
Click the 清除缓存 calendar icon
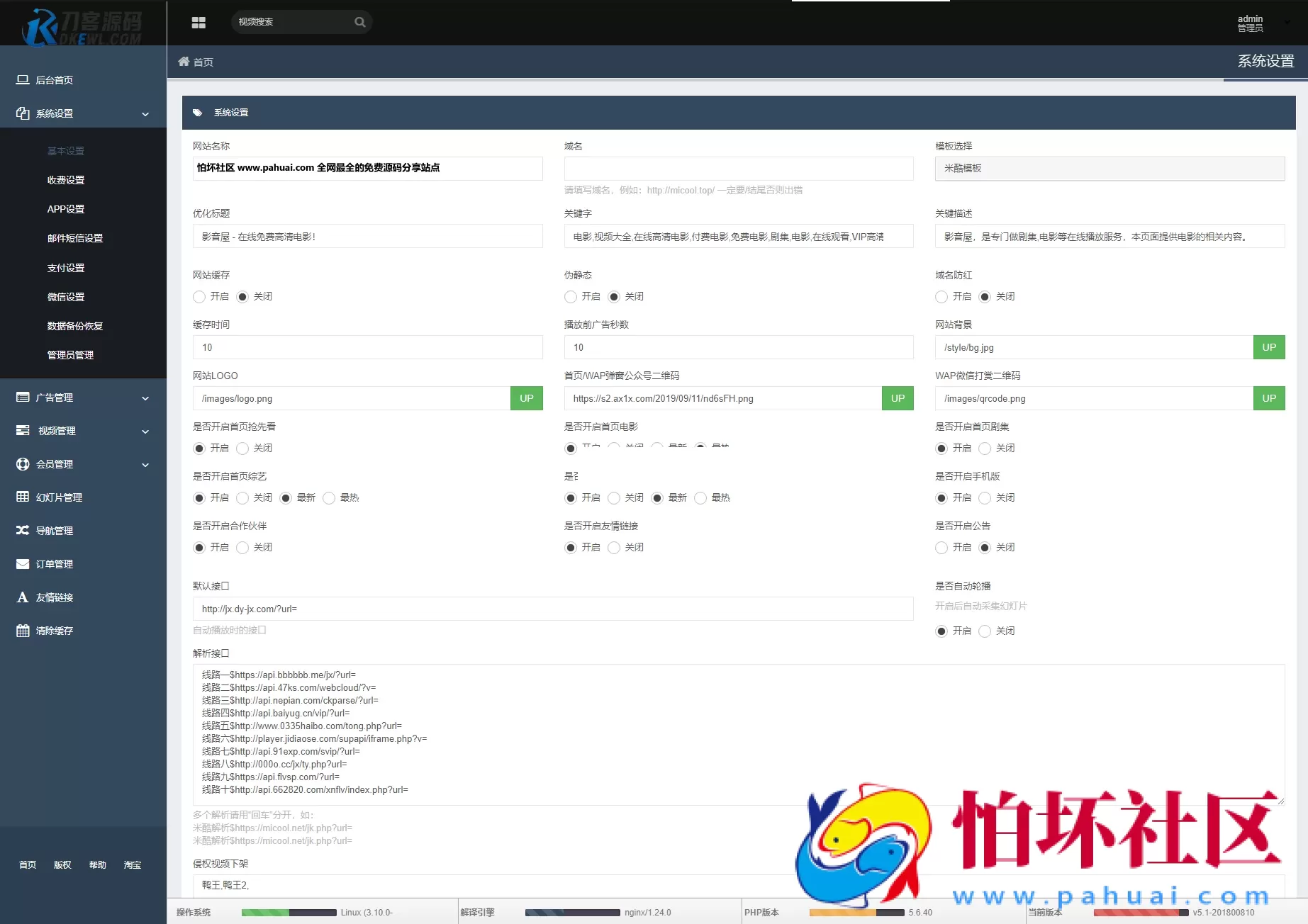22,630
